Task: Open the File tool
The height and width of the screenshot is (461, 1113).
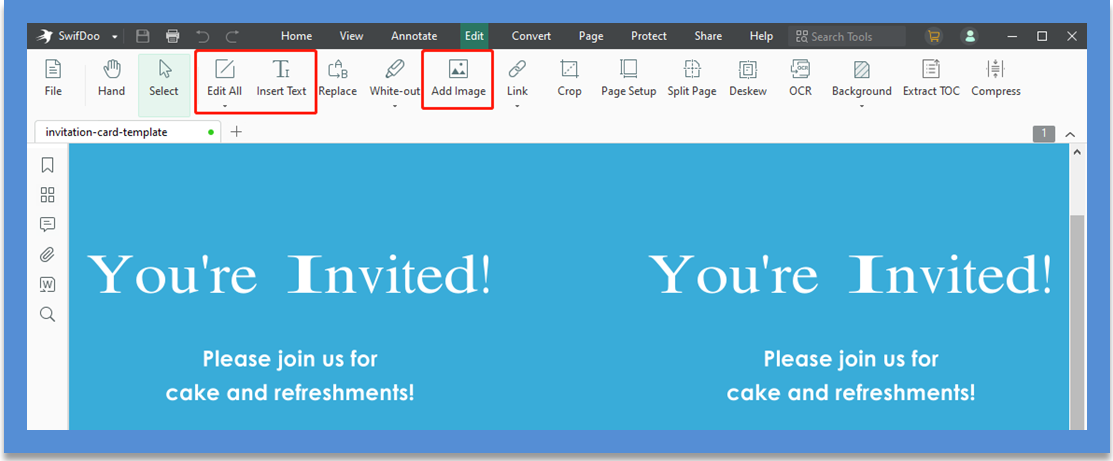Action: pyautogui.click(x=53, y=78)
